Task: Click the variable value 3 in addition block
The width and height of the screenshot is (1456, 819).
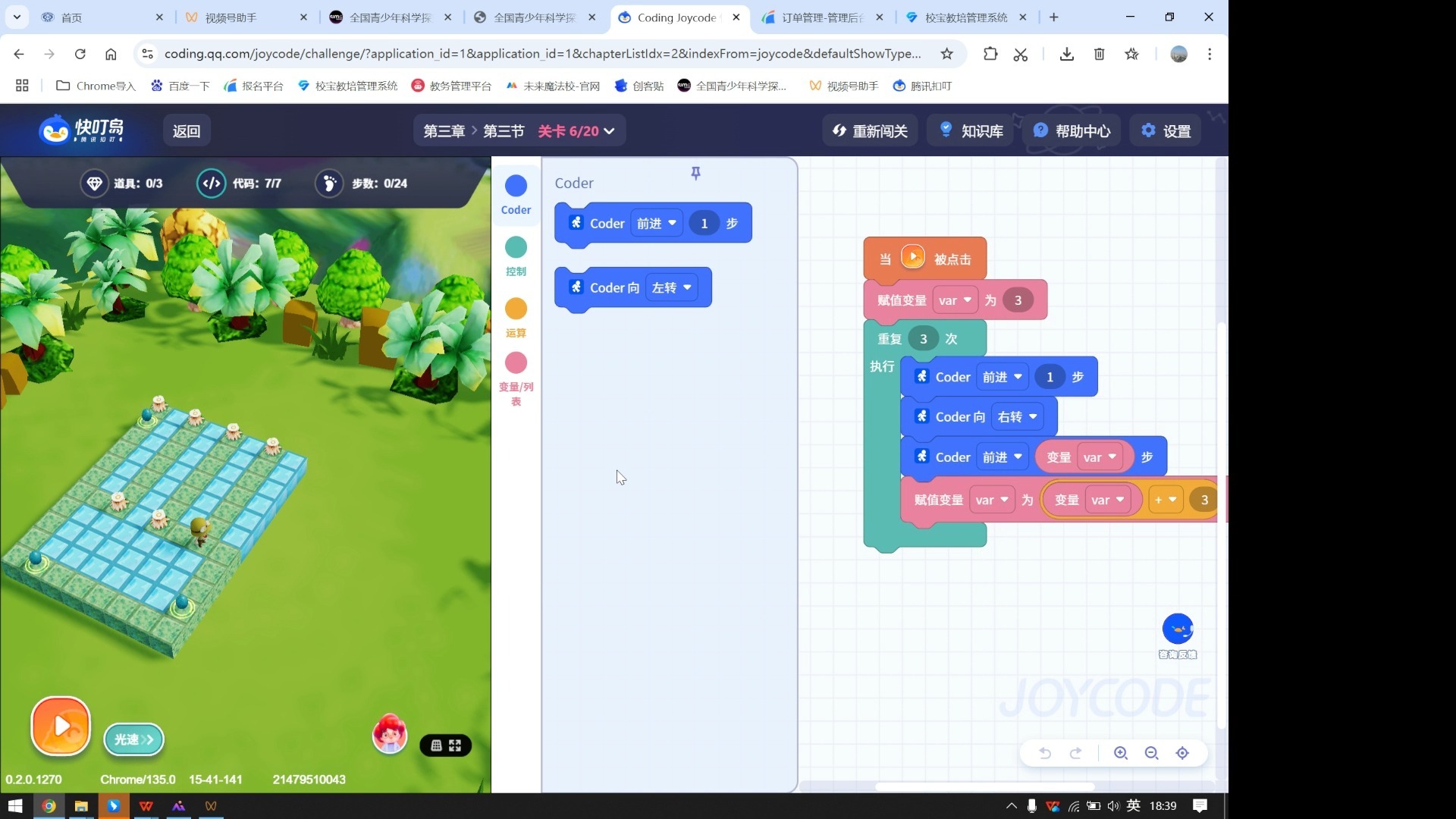Action: (1204, 500)
